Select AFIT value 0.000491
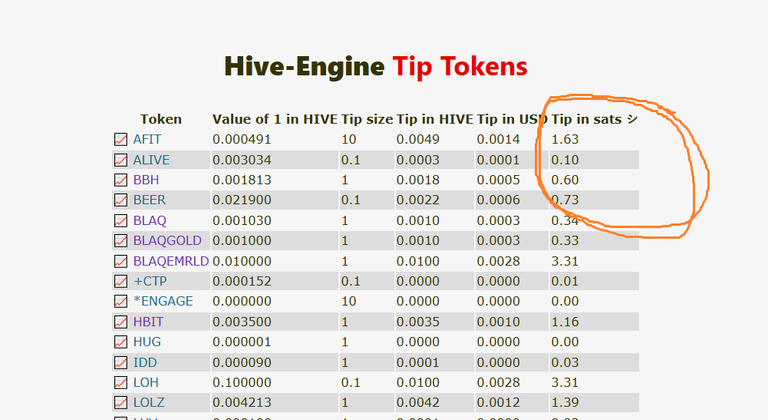 (241, 139)
